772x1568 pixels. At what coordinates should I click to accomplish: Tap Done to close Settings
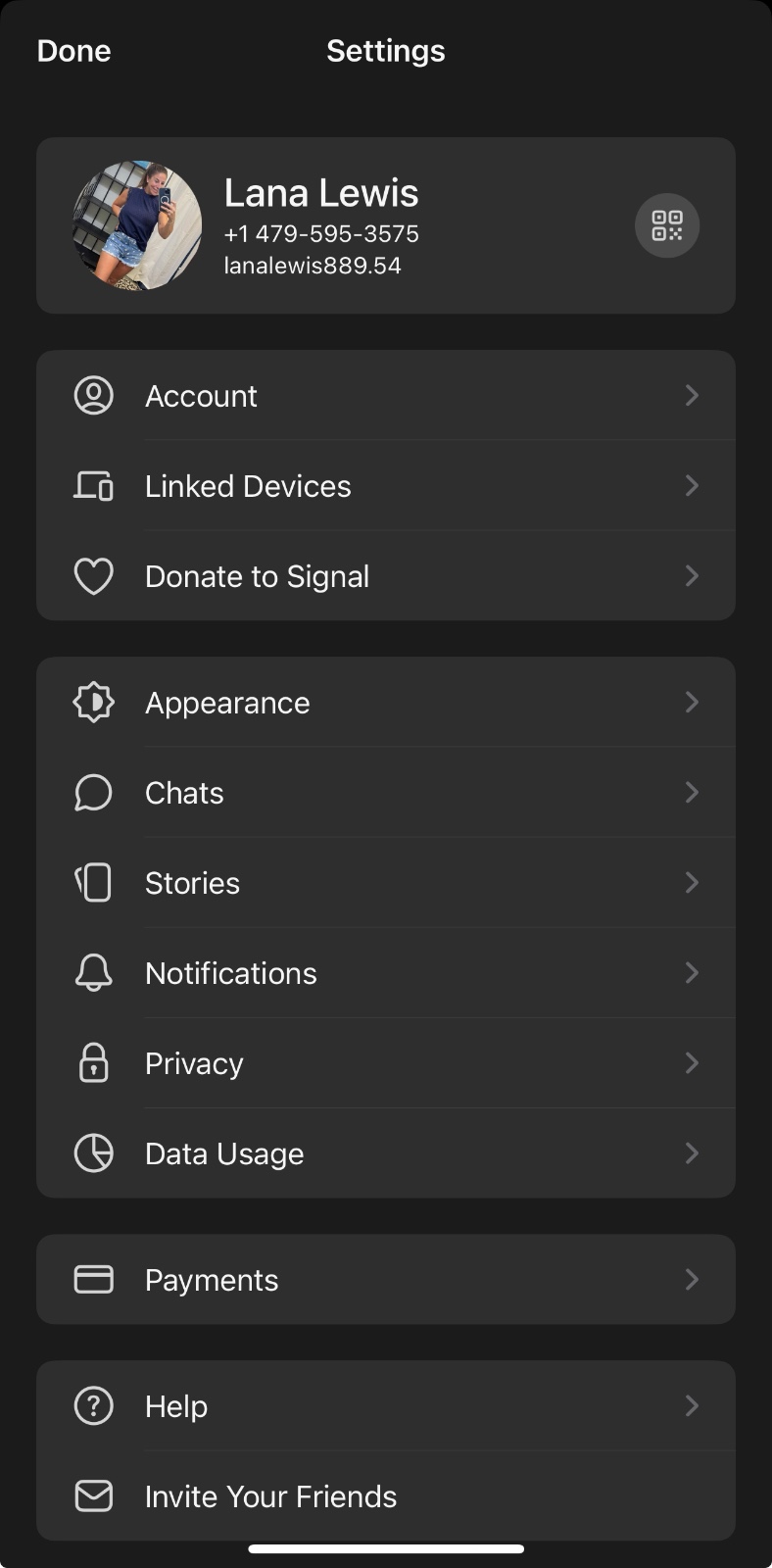(74, 51)
